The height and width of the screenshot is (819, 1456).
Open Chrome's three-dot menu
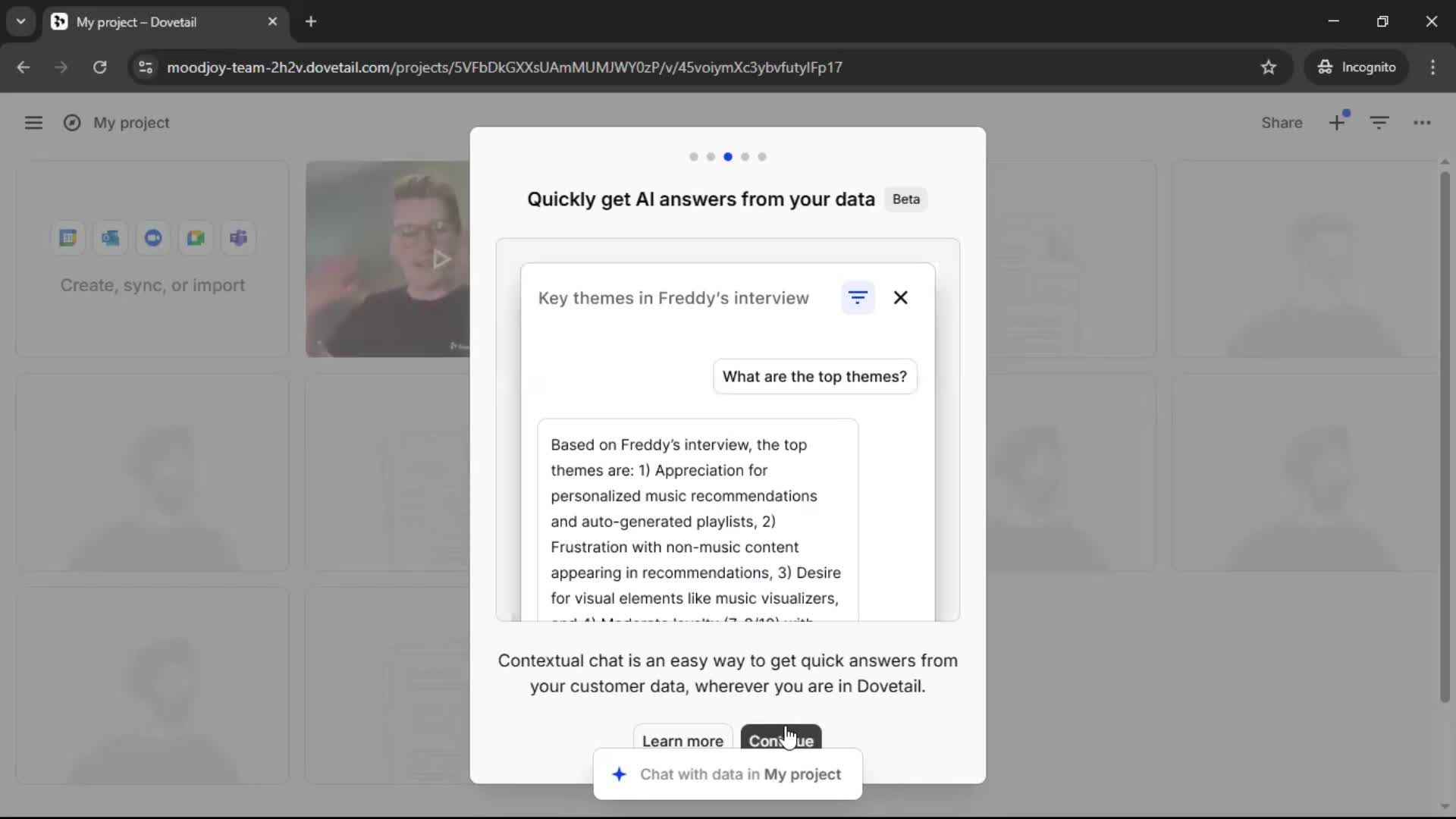[1432, 67]
